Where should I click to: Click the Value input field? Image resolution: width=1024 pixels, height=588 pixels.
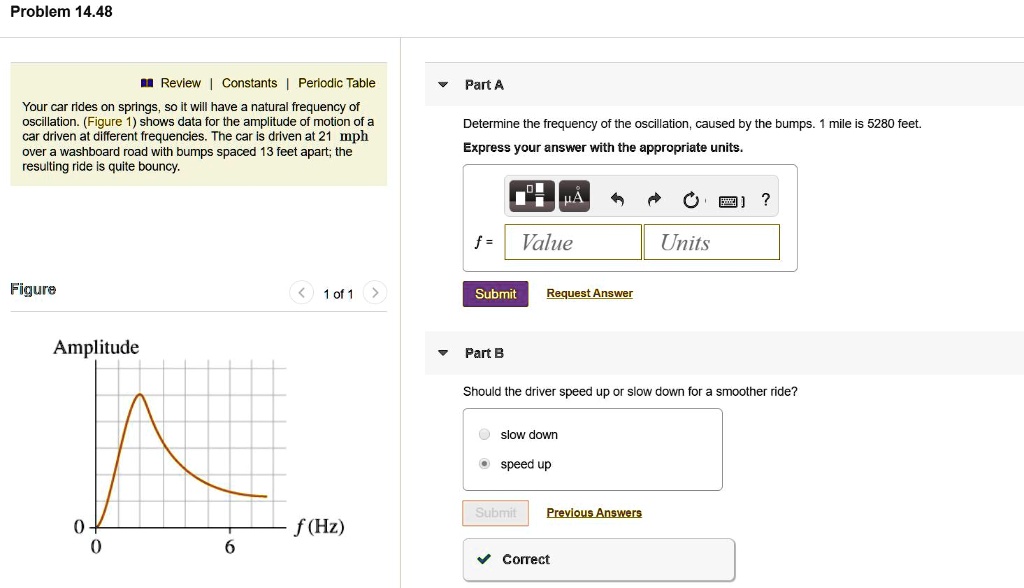(x=572, y=241)
